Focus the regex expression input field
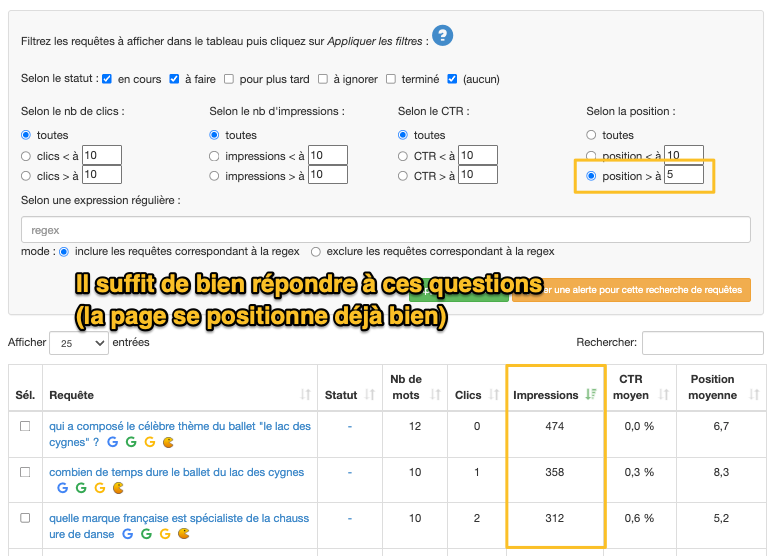The image size is (775, 556). [x=386, y=230]
